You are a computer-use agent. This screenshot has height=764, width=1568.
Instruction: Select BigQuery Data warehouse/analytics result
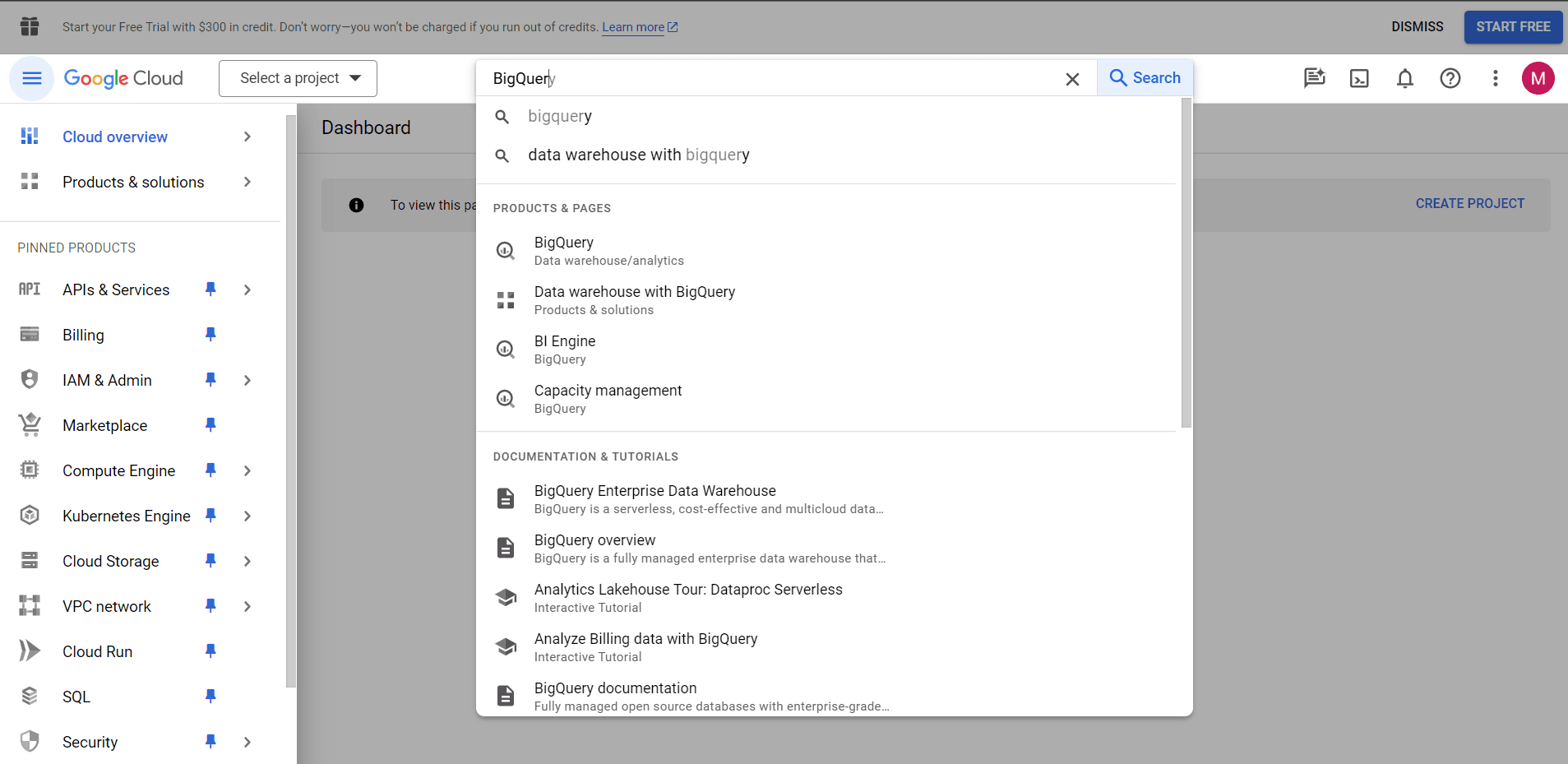(x=827, y=251)
